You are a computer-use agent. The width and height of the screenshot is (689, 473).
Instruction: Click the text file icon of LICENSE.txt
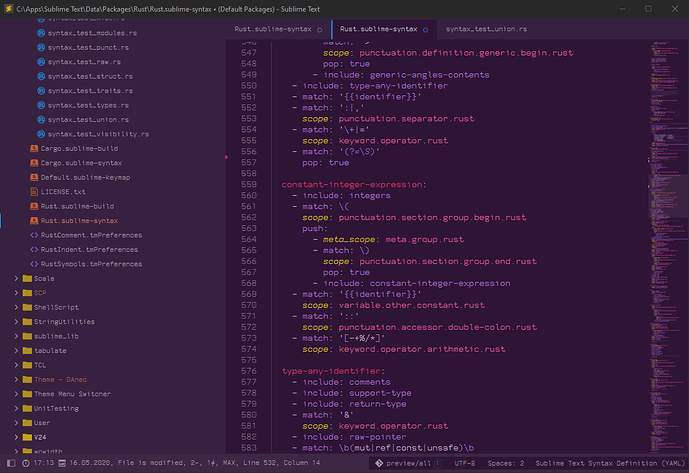click(34, 192)
